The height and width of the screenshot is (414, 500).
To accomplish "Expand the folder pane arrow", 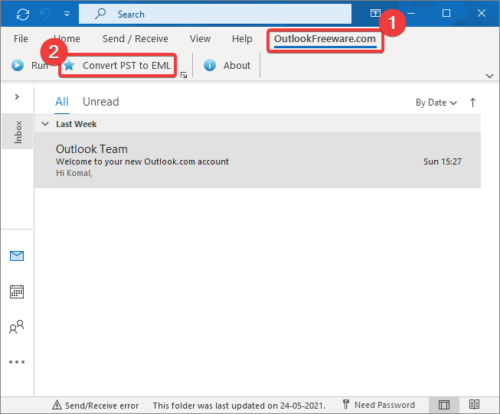I will tap(17, 97).
